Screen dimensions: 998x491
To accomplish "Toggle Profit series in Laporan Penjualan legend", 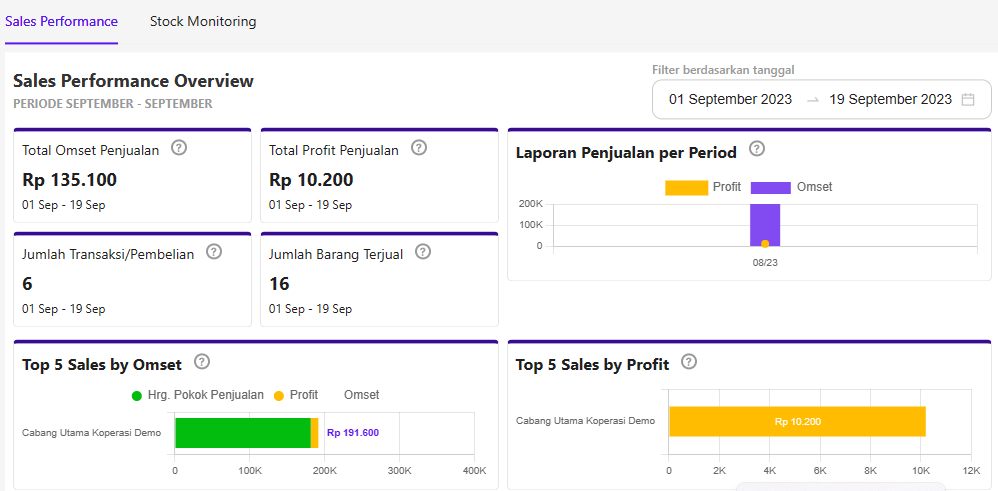I will pyautogui.click(x=702, y=187).
